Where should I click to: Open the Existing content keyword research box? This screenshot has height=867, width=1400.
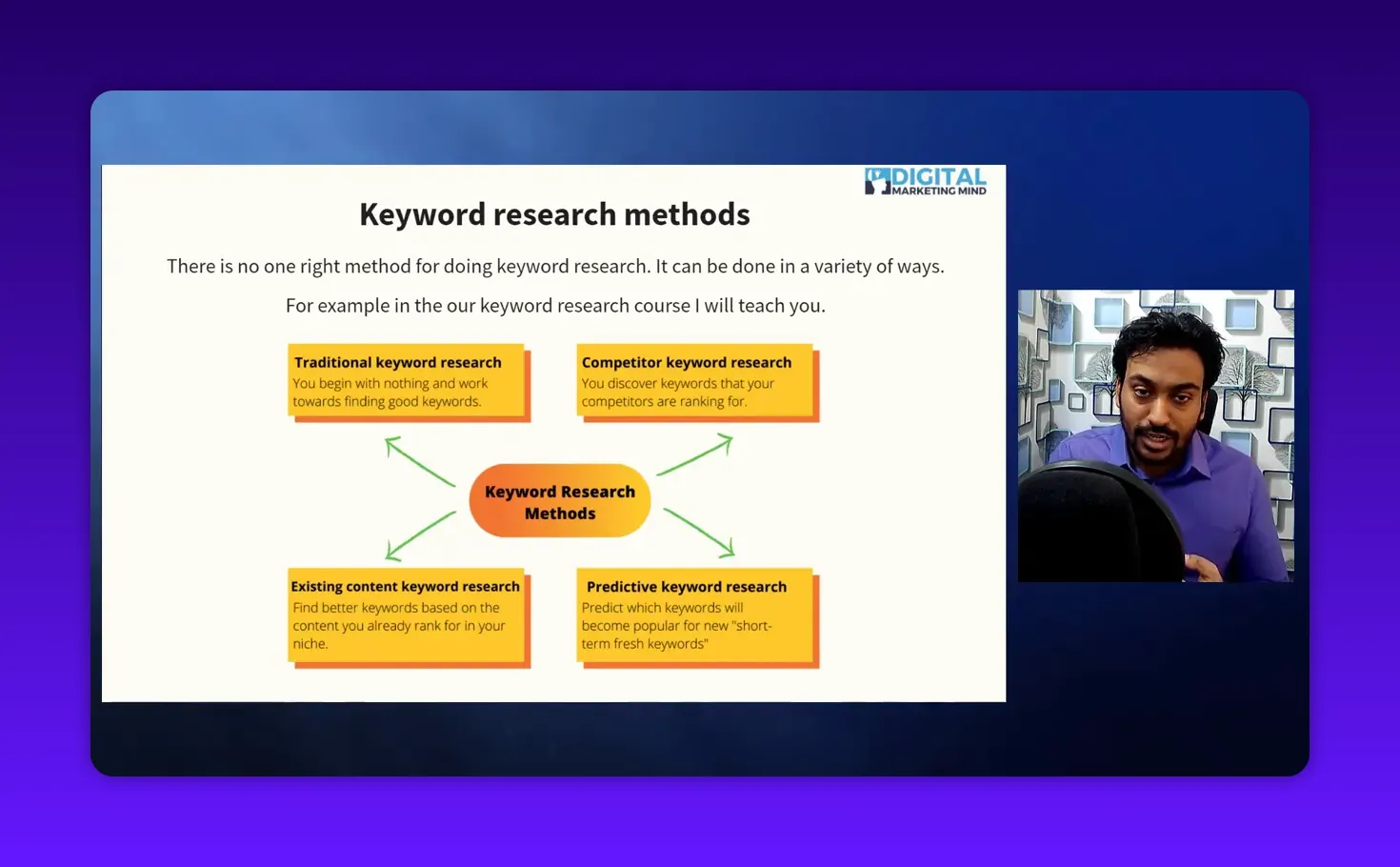pos(406,614)
